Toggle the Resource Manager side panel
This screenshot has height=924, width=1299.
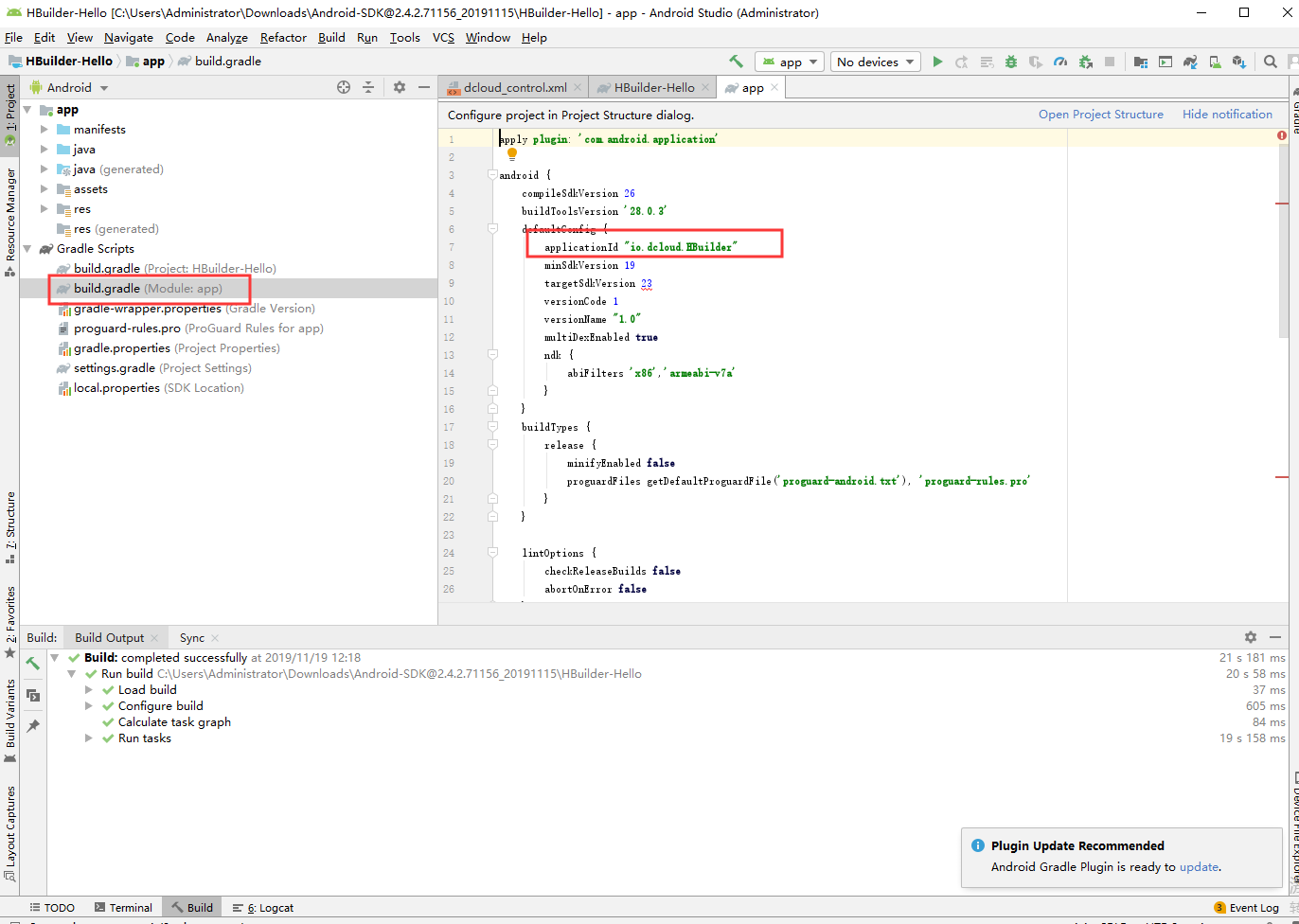pos(10,222)
